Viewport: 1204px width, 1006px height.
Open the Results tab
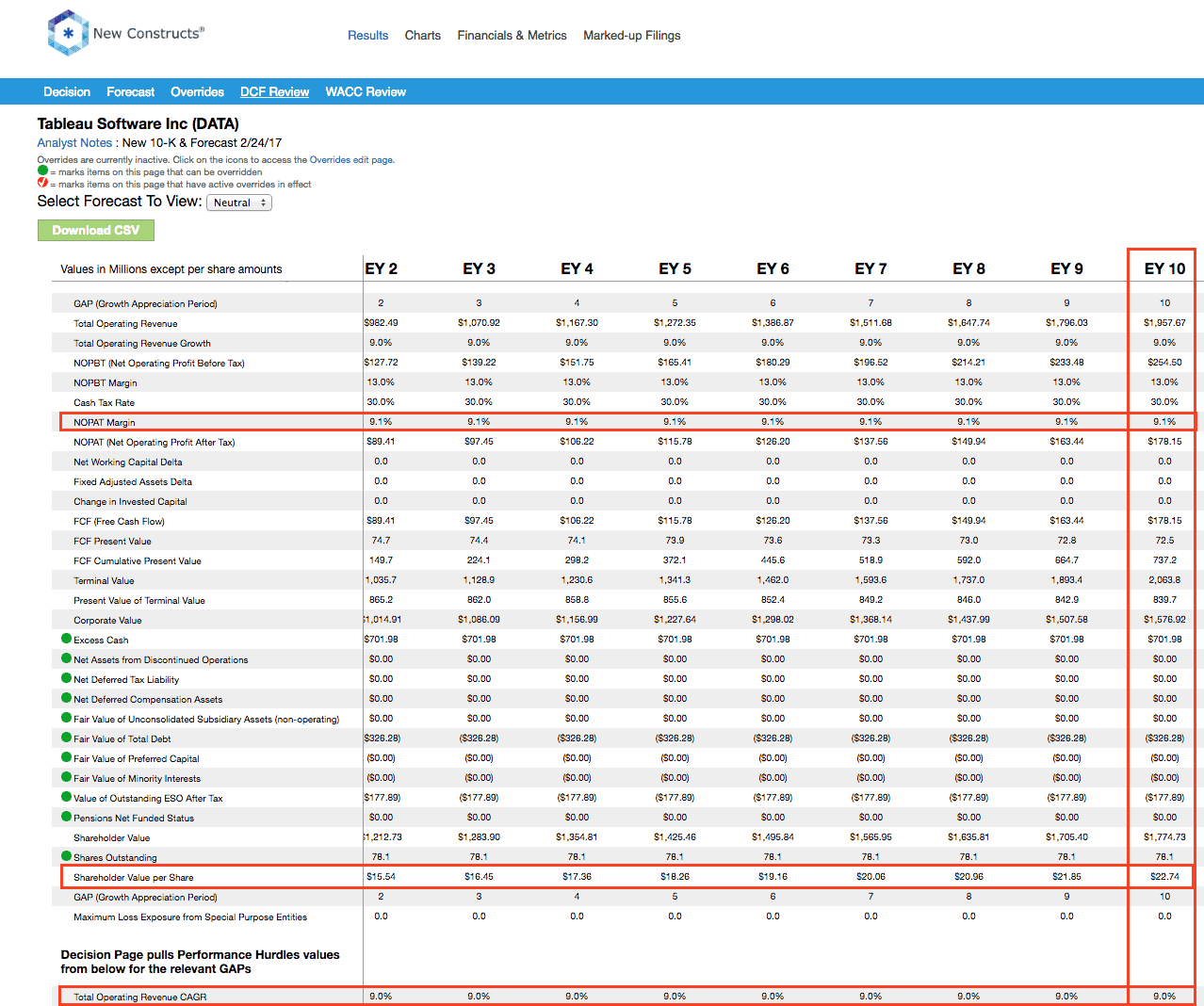point(367,36)
